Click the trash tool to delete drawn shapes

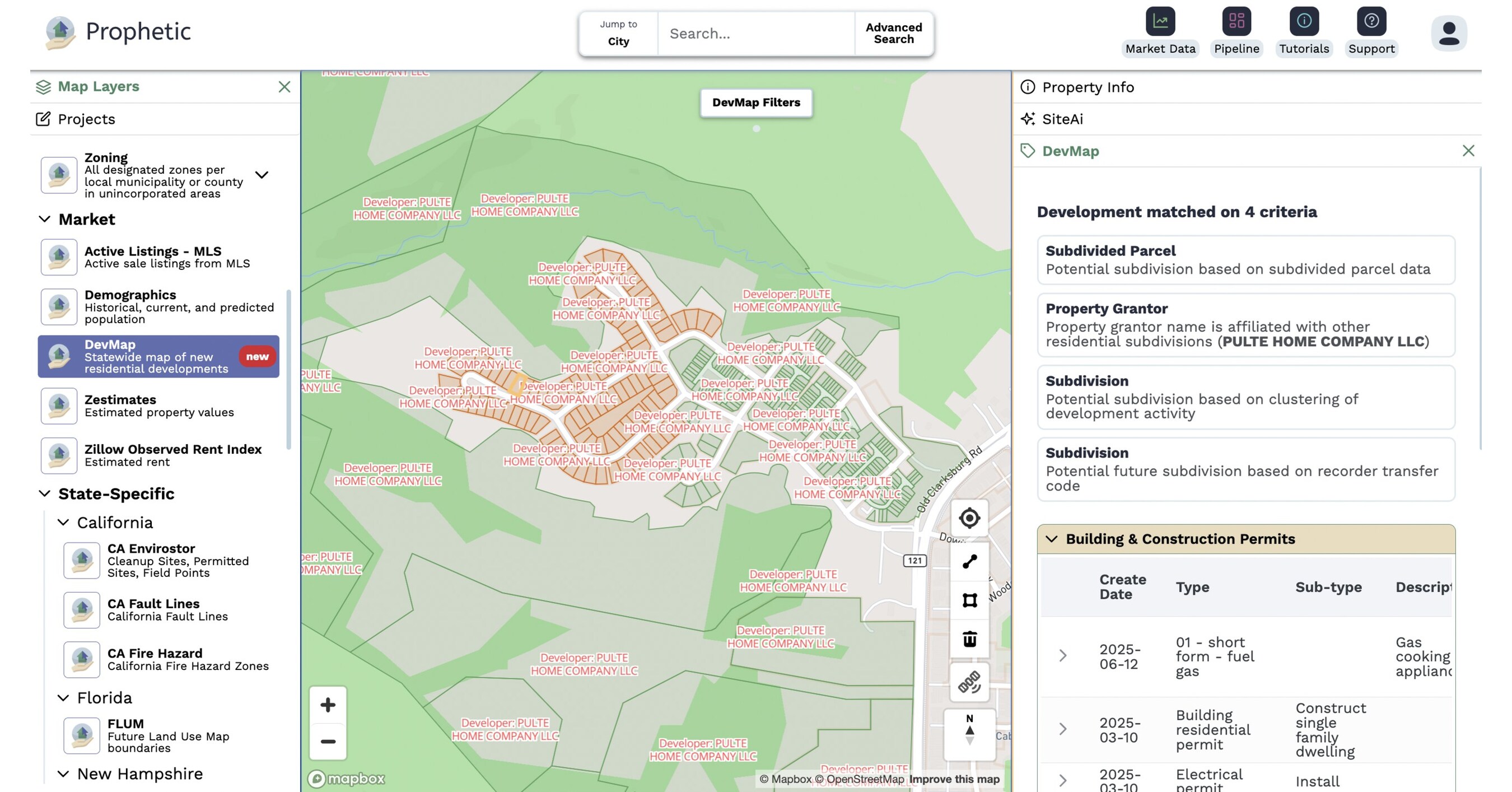pos(969,639)
